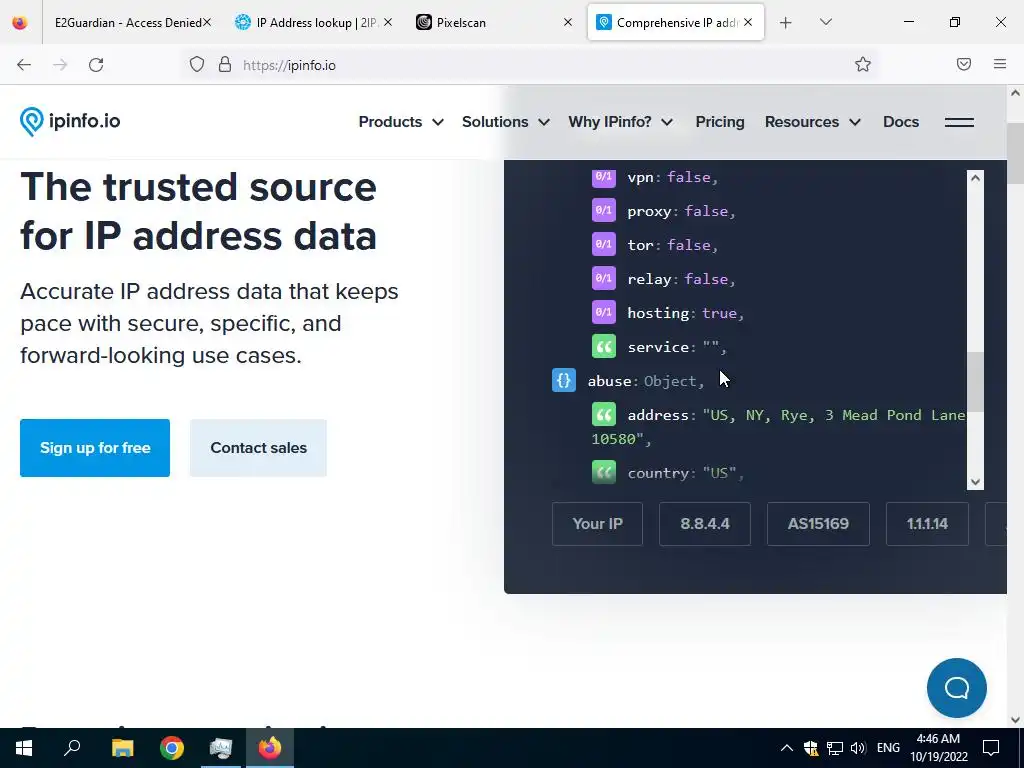The width and height of the screenshot is (1024, 768).
Task: Select the AS15169 sample button
Action: pos(818,524)
